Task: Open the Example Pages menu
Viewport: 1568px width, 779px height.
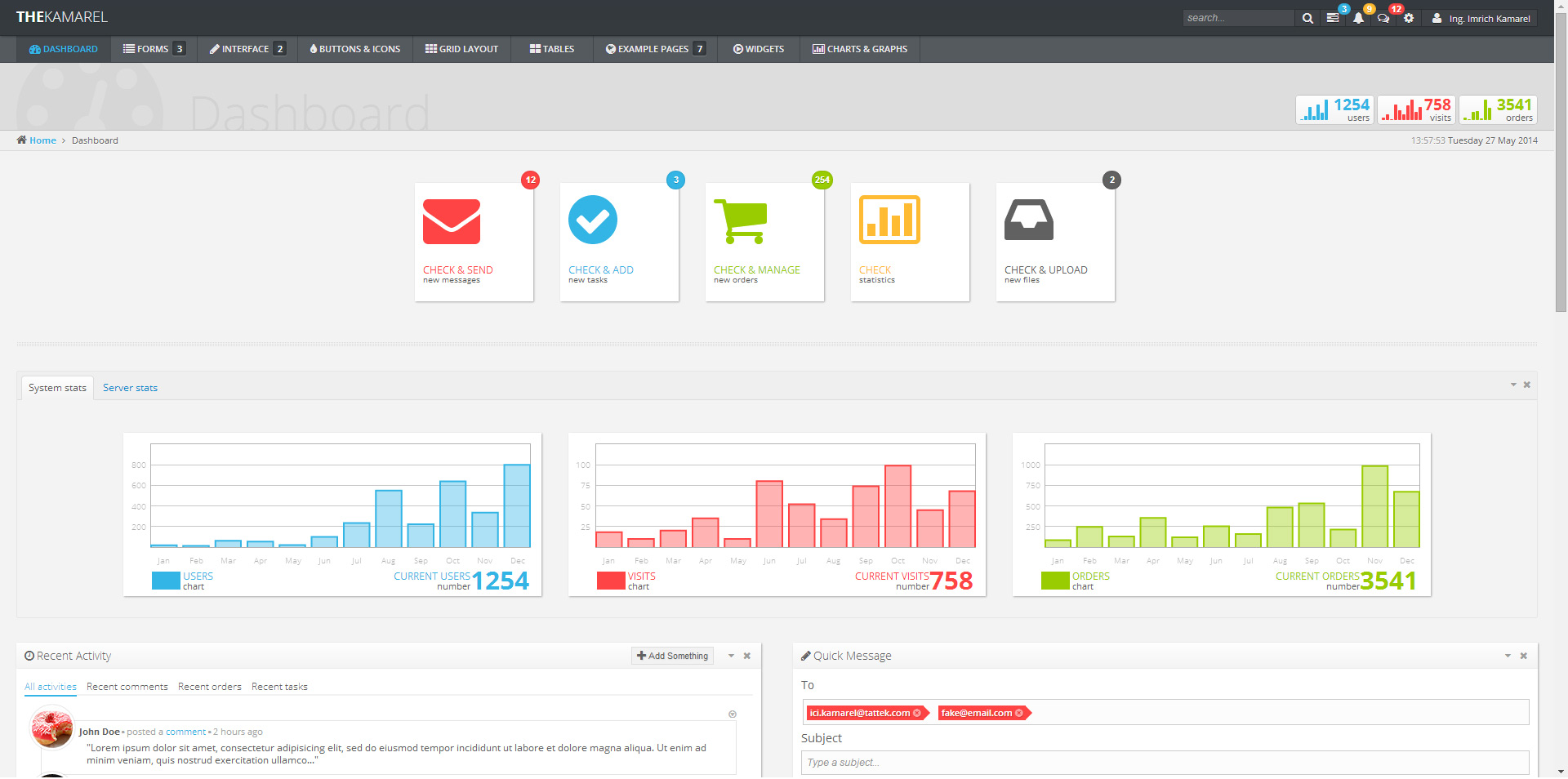Action: coord(655,49)
